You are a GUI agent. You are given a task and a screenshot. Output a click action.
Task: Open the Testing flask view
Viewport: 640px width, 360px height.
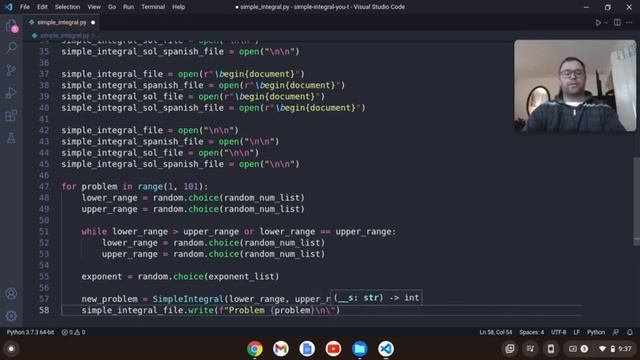click(x=11, y=138)
